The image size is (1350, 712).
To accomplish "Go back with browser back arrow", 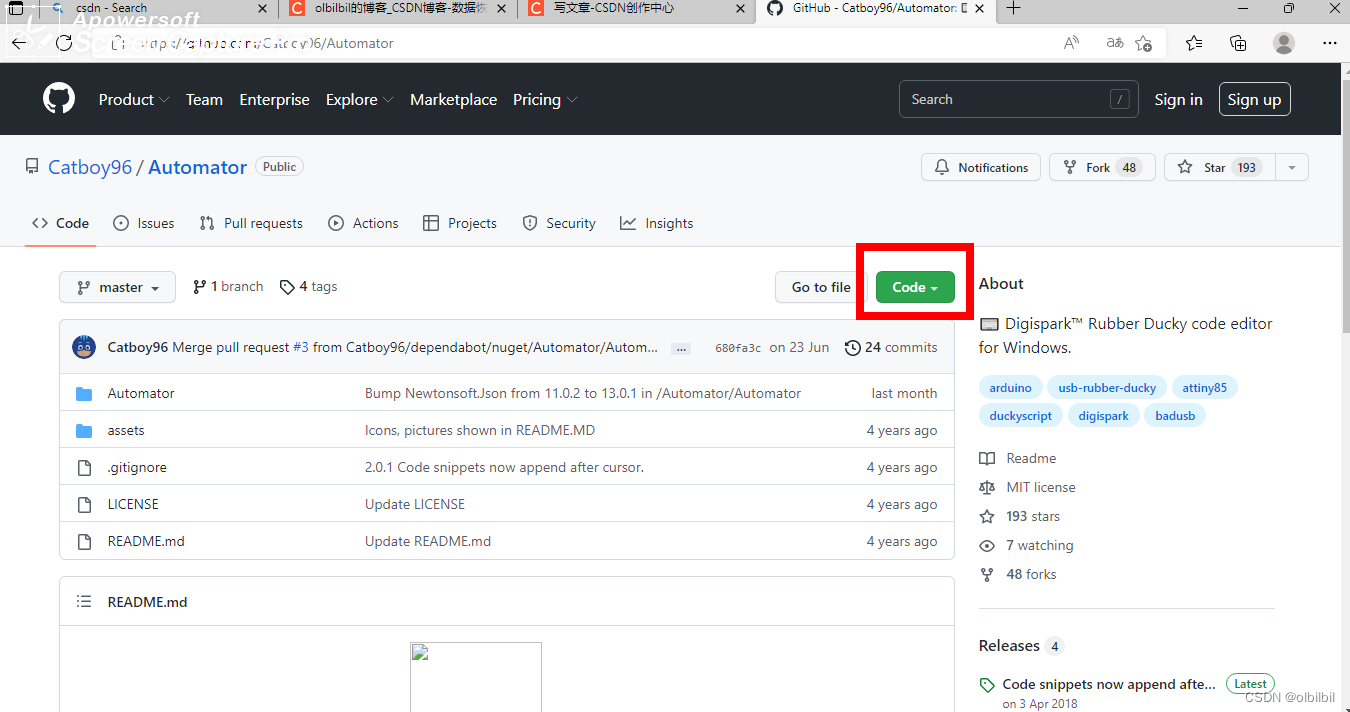I will pyautogui.click(x=19, y=43).
